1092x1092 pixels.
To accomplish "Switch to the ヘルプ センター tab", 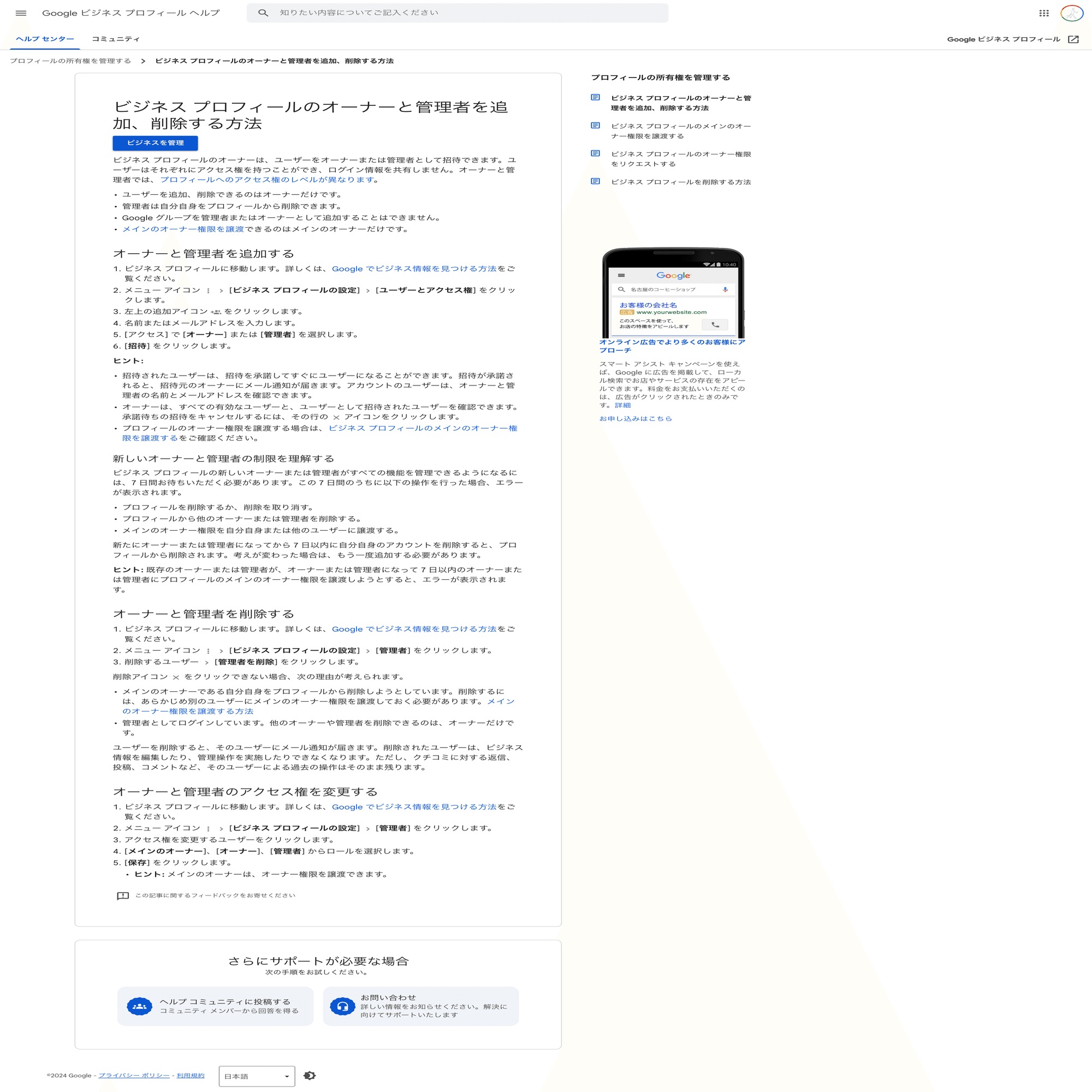I will tap(45, 39).
